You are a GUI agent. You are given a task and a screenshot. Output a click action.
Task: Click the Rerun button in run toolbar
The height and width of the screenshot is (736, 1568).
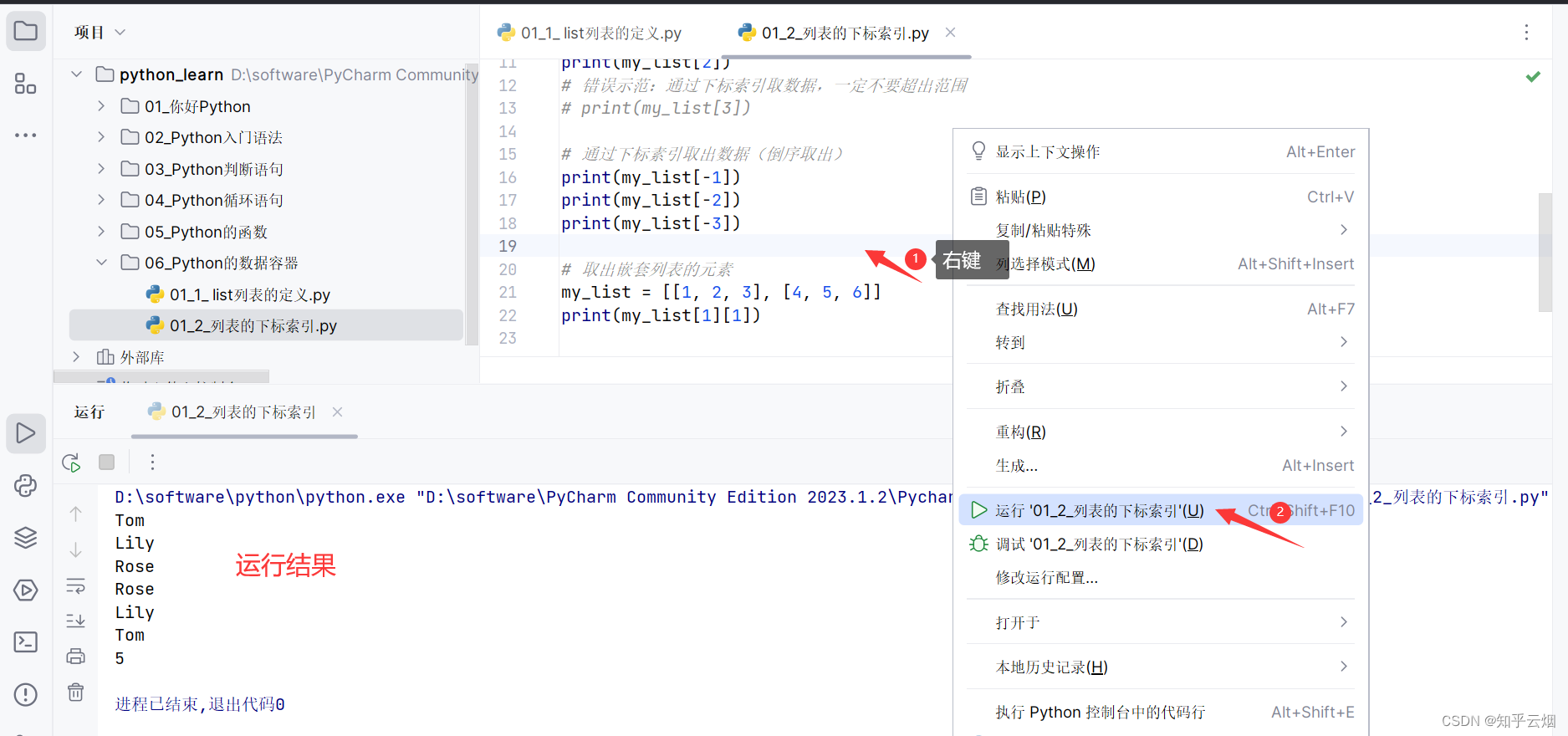72,463
